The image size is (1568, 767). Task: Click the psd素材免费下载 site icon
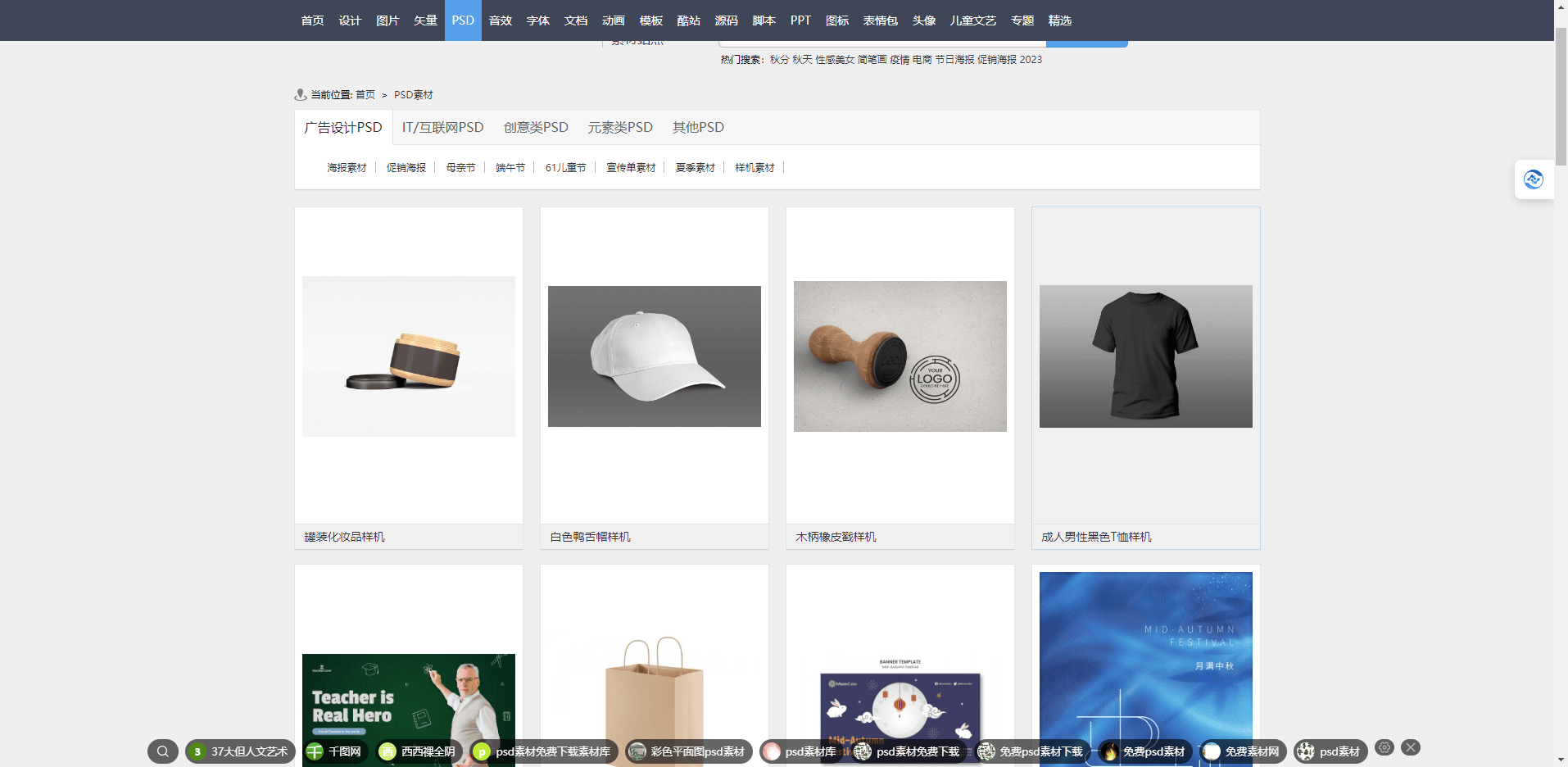(x=861, y=751)
